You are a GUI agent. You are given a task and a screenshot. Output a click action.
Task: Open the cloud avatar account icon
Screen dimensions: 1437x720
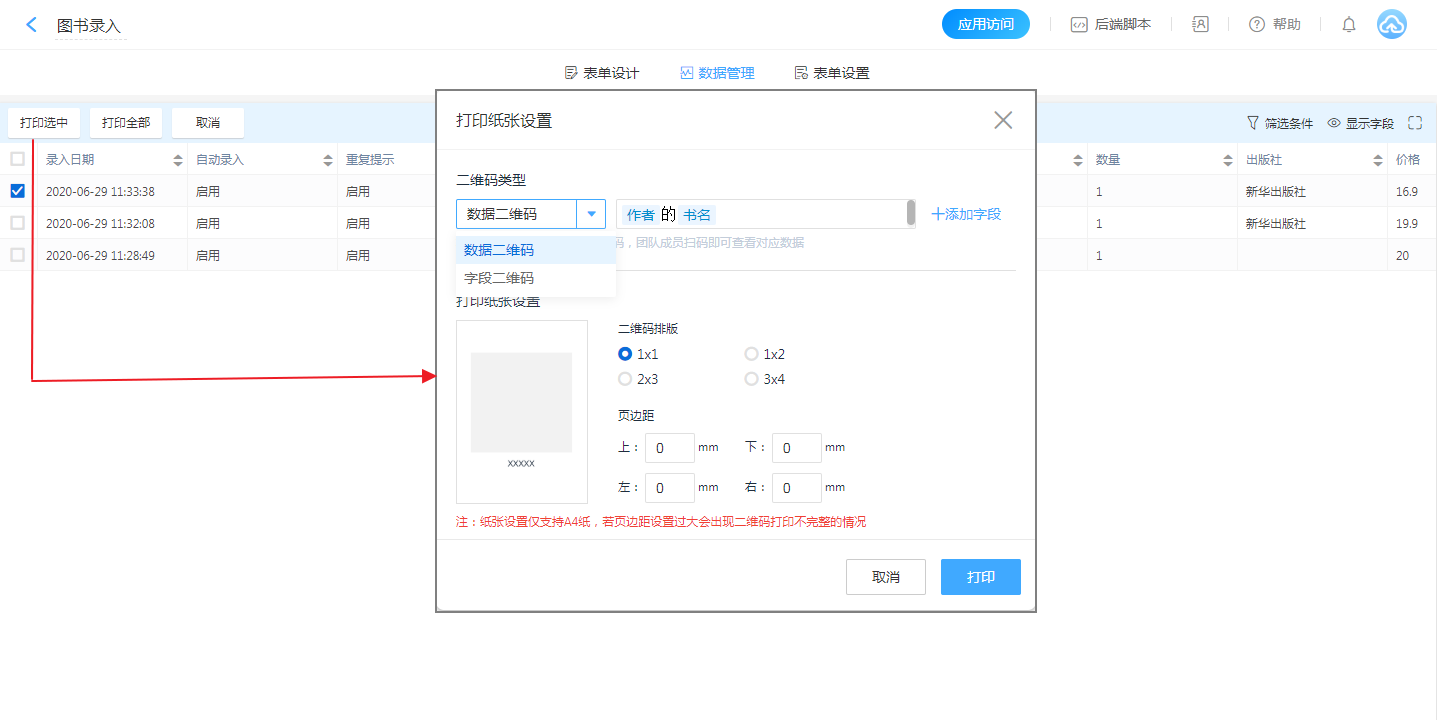click(1392, 25)
